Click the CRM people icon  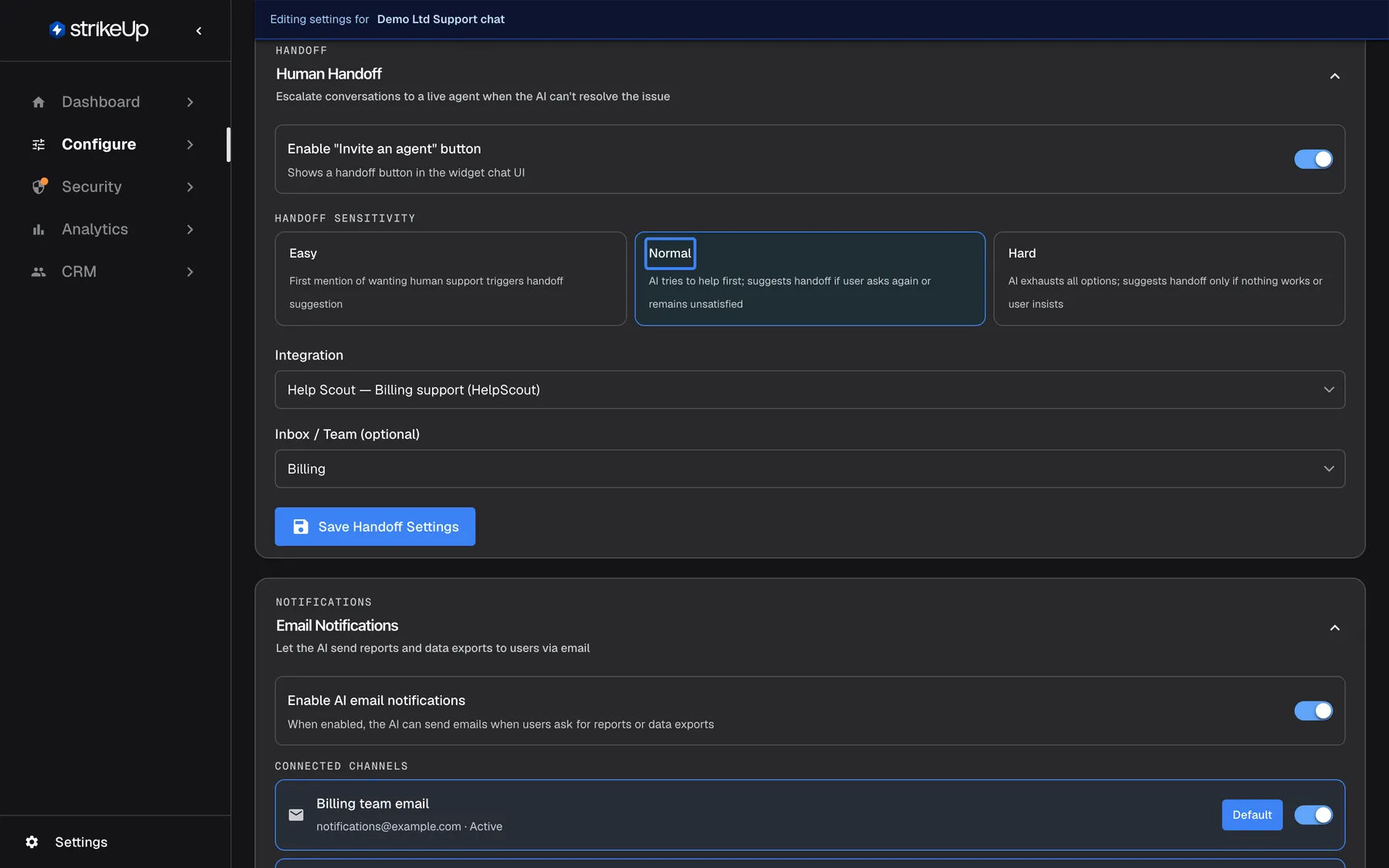[x=39, y=272]
